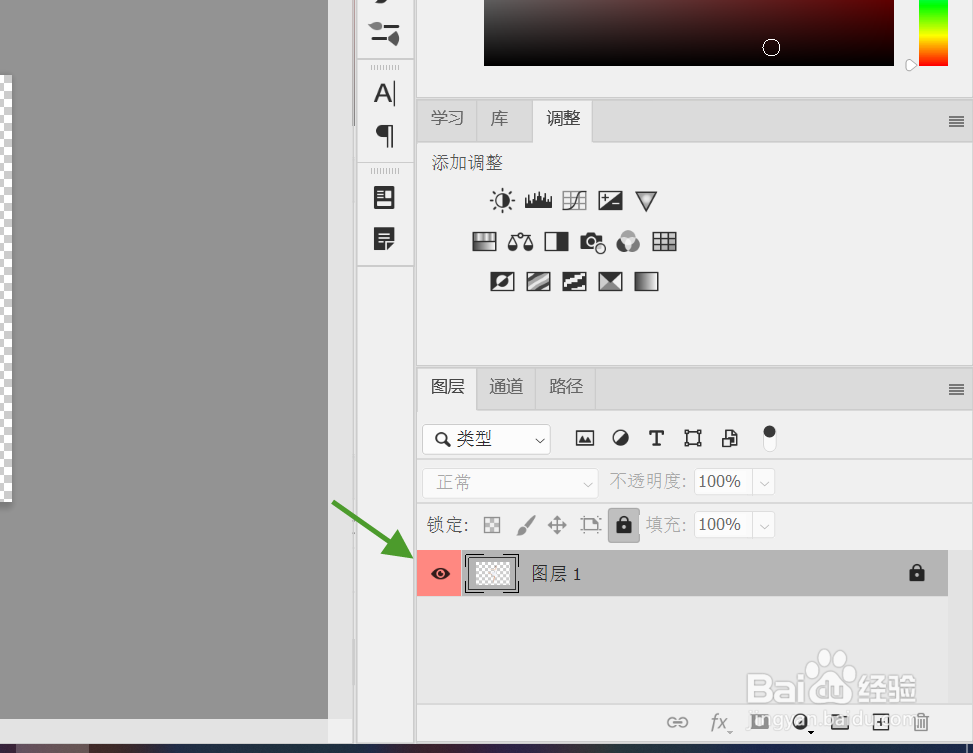Add a Vibrance adjustment
The image size is (973, 753).
646,201
